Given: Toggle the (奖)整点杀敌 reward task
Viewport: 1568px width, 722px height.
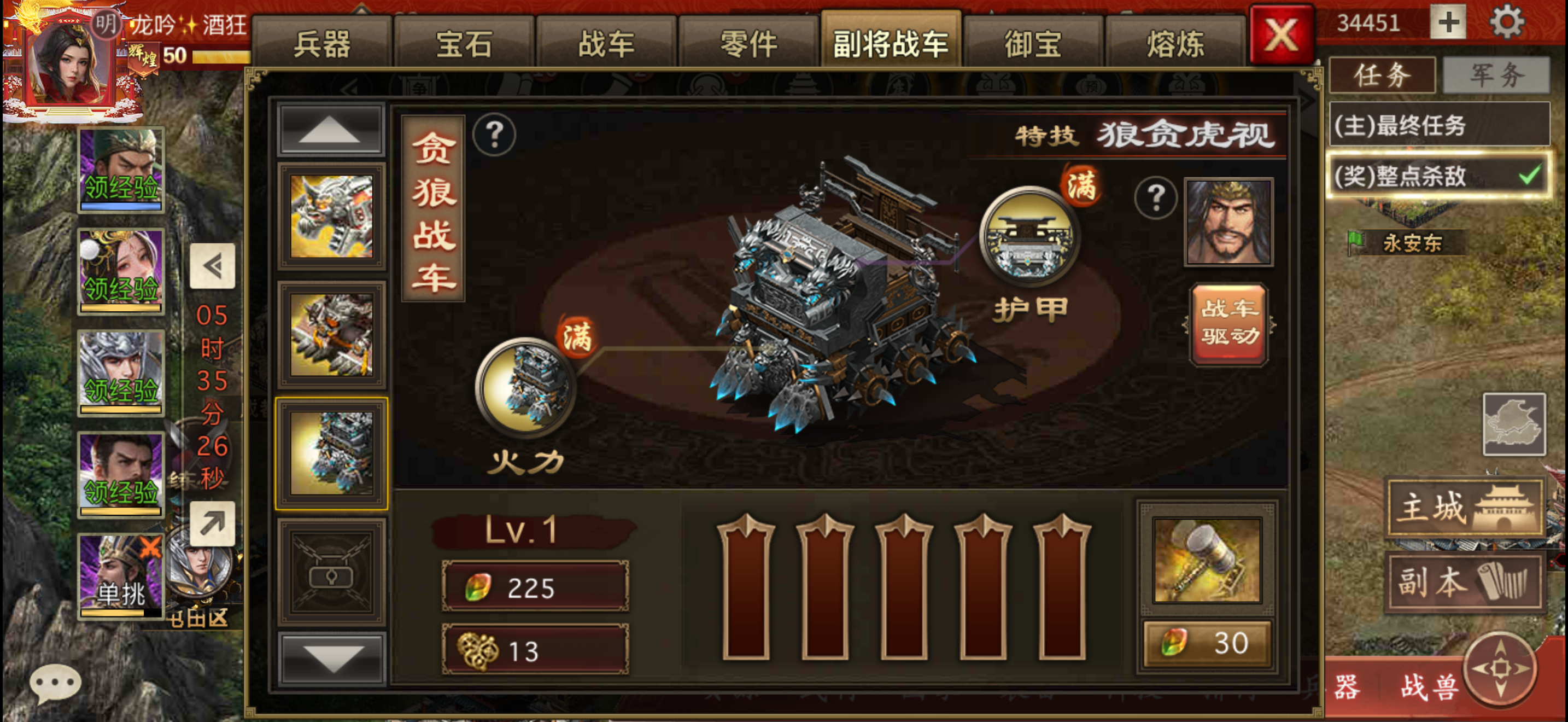Looking at the screenshot, I should 1439,177.
